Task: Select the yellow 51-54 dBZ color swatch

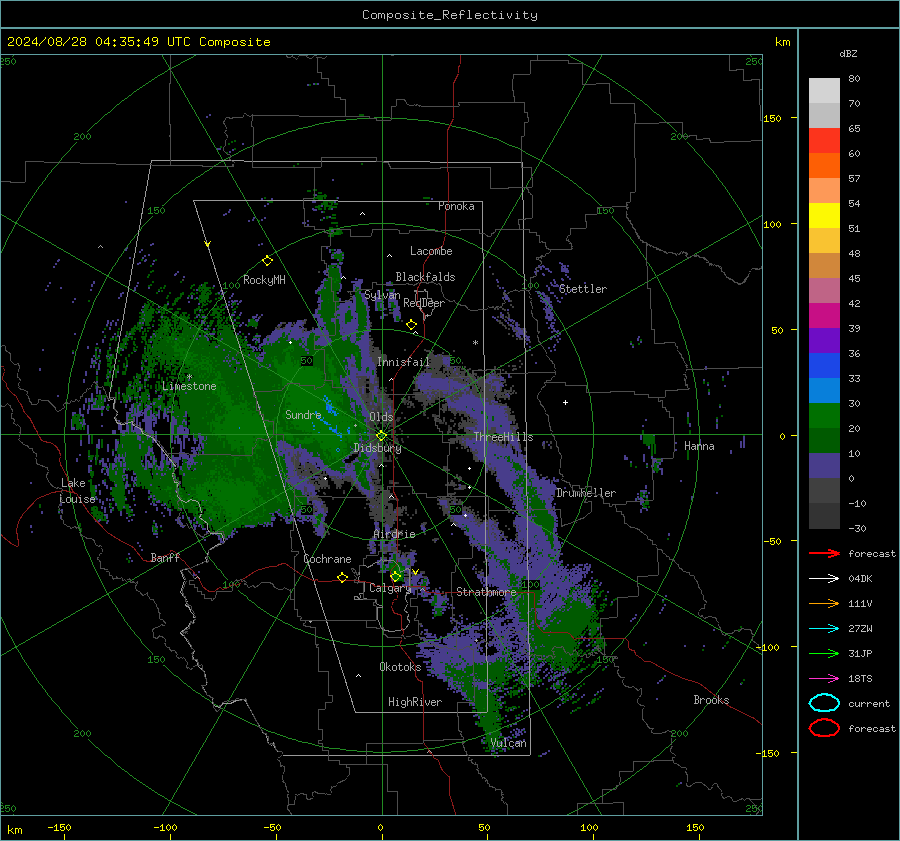Action: [x=824, y=215]
